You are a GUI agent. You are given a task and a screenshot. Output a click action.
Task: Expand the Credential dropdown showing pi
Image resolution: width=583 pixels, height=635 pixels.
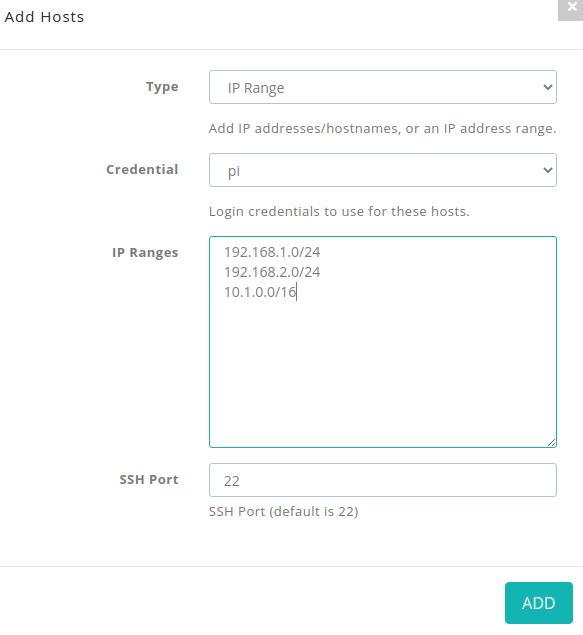tap(383, 170)
